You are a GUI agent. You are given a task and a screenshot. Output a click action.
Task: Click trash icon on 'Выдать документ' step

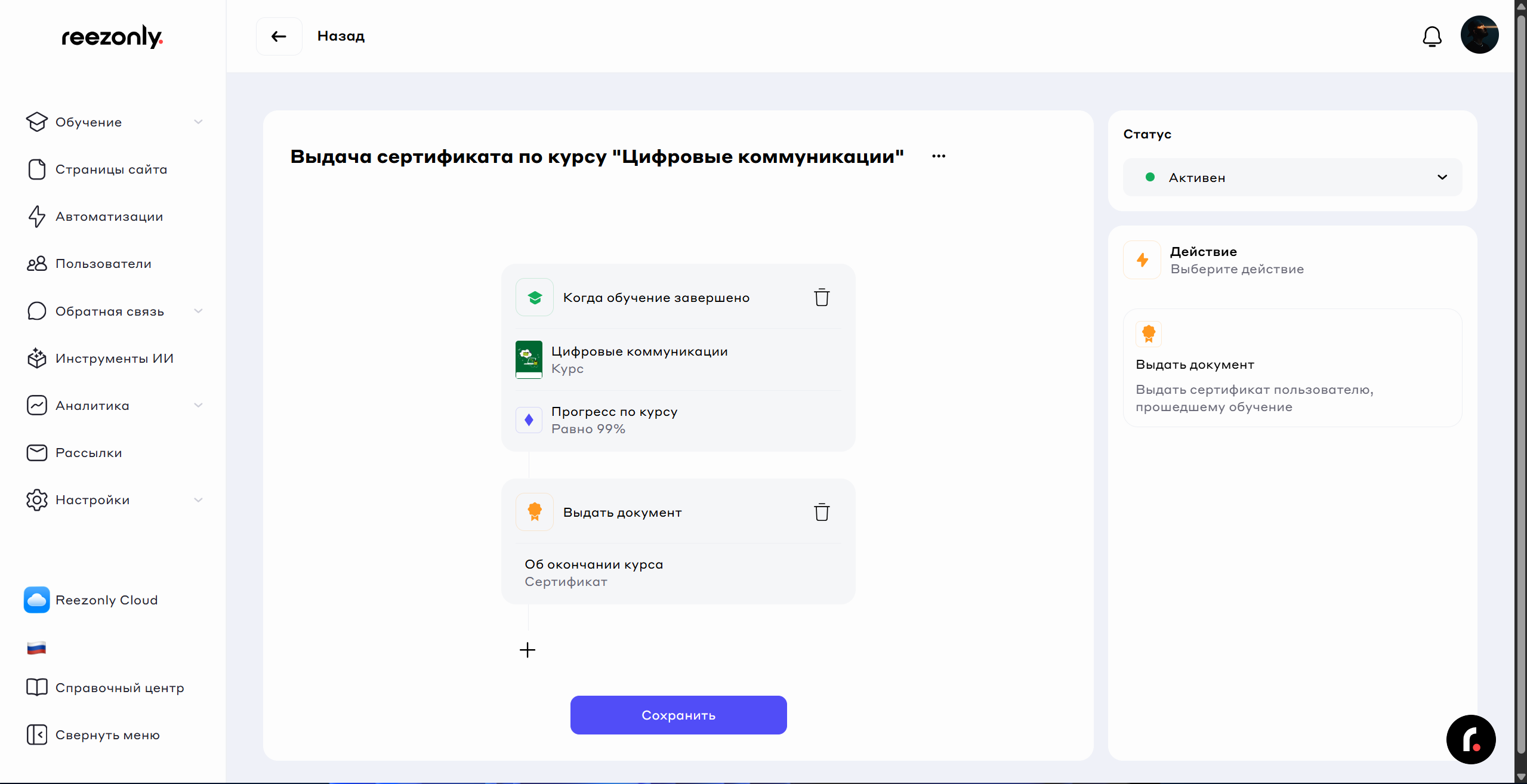tap(821, 512)
